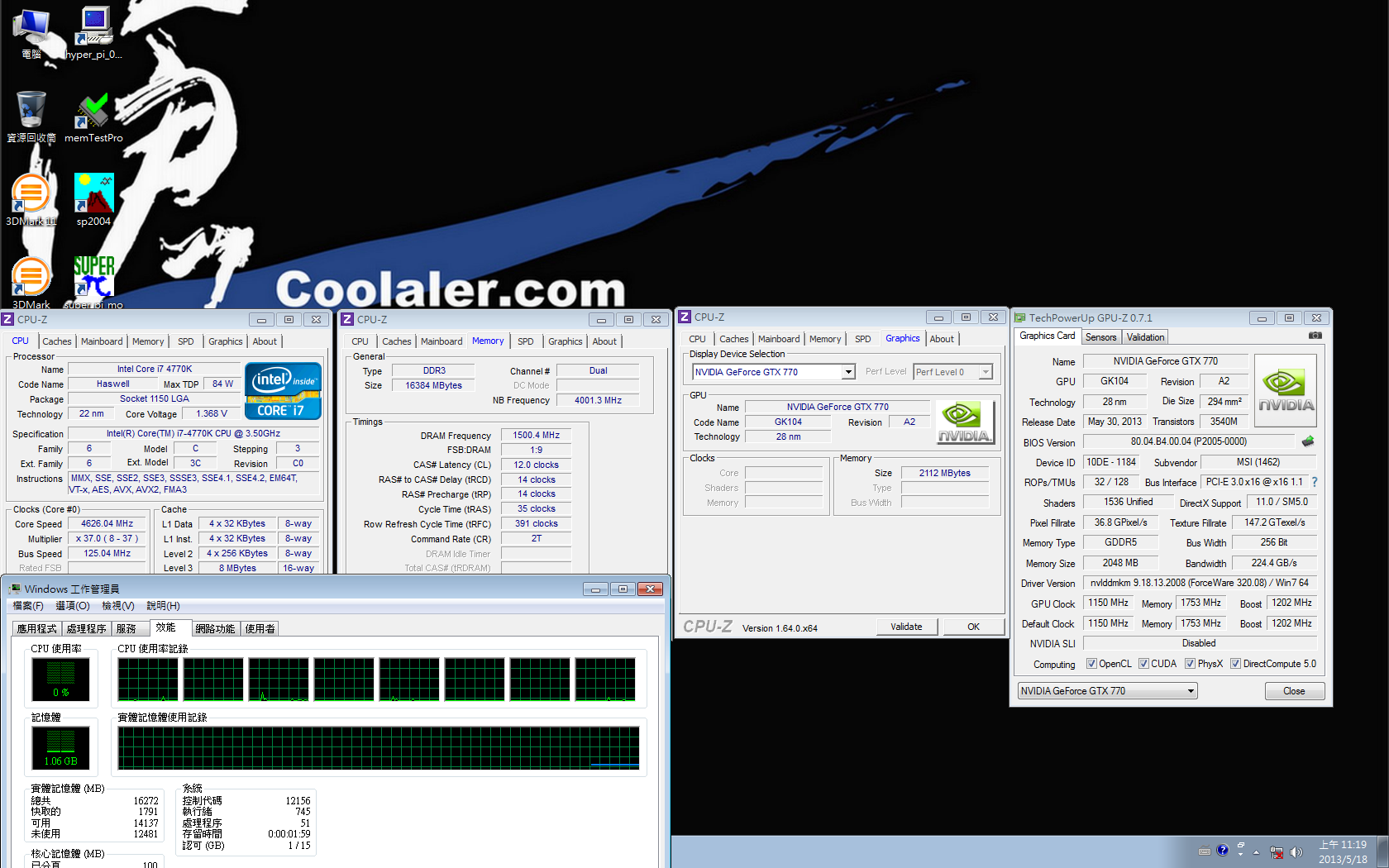Launch the super_pi_mod shortcut
This screenshot has width=1389, height=868.
click(93, 283)
